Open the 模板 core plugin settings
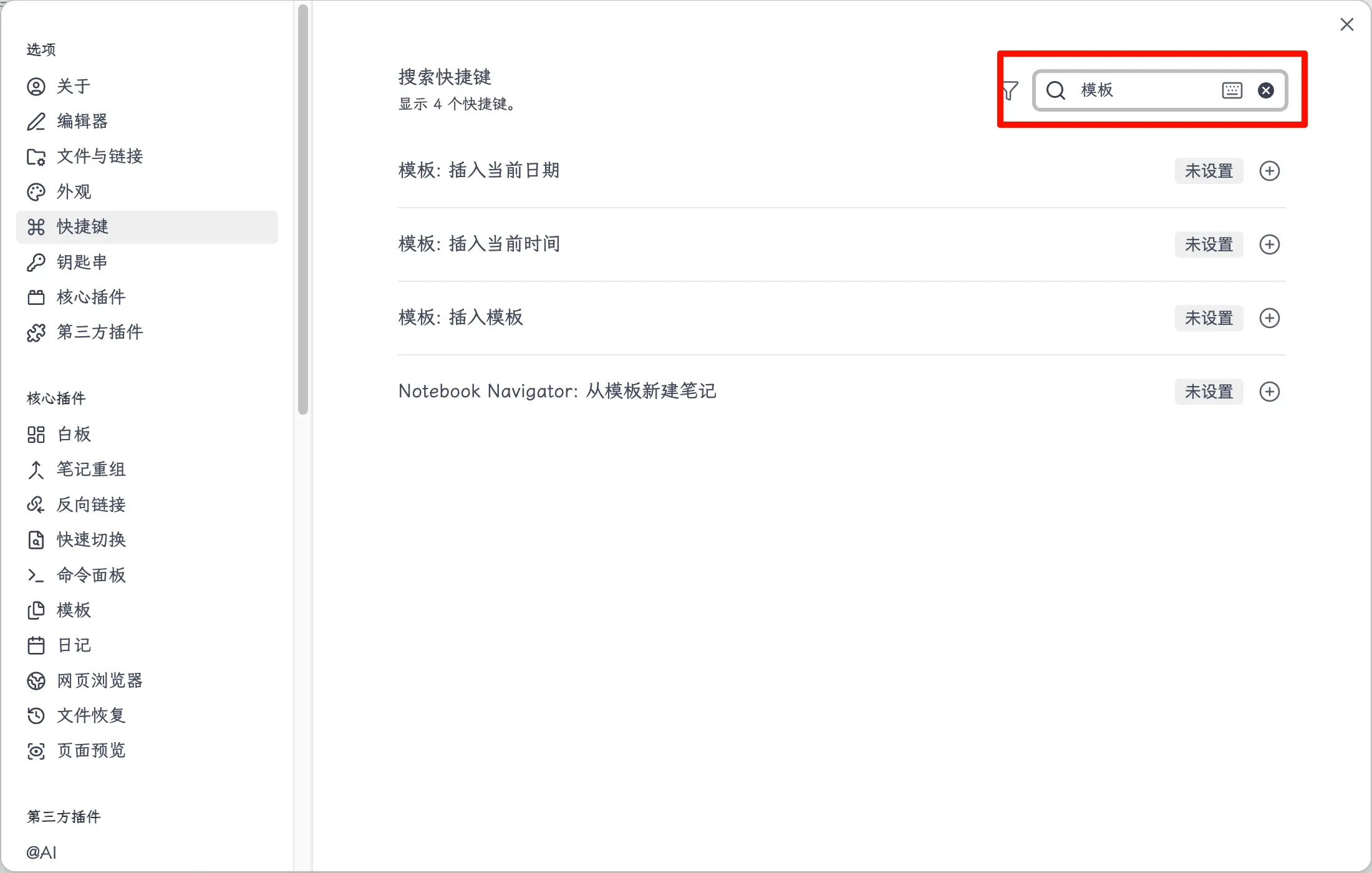 click(x=74, y=610)
